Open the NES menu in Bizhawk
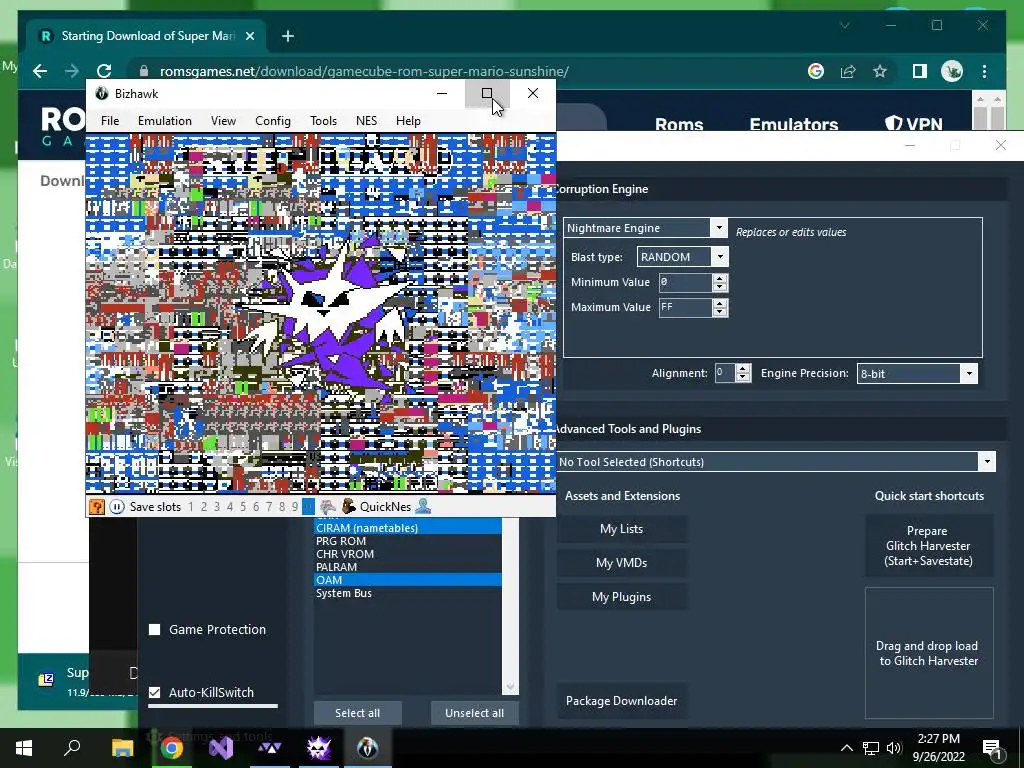 click(366, 121)
